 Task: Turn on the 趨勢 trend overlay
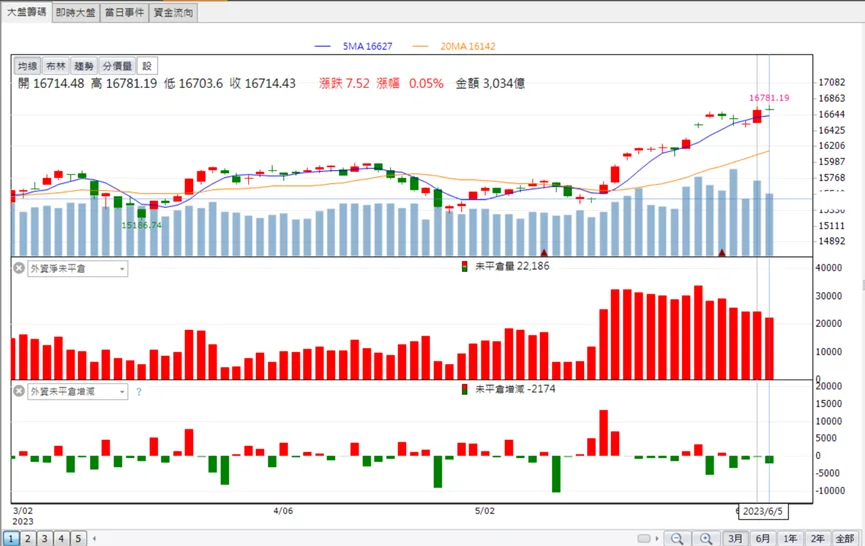[x=83, y=66]
